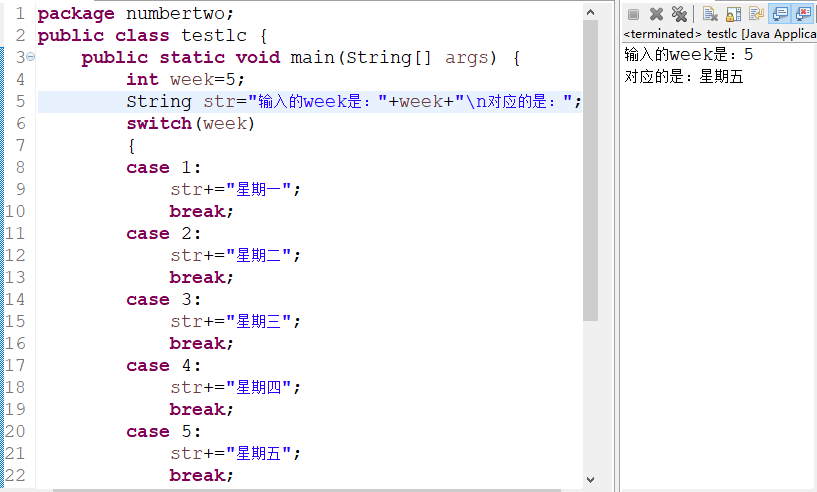The height and width of the screenshot is (492, 817).
Task: Toggle Show Console When Standard Out Changes
Action: coord(780,14)
